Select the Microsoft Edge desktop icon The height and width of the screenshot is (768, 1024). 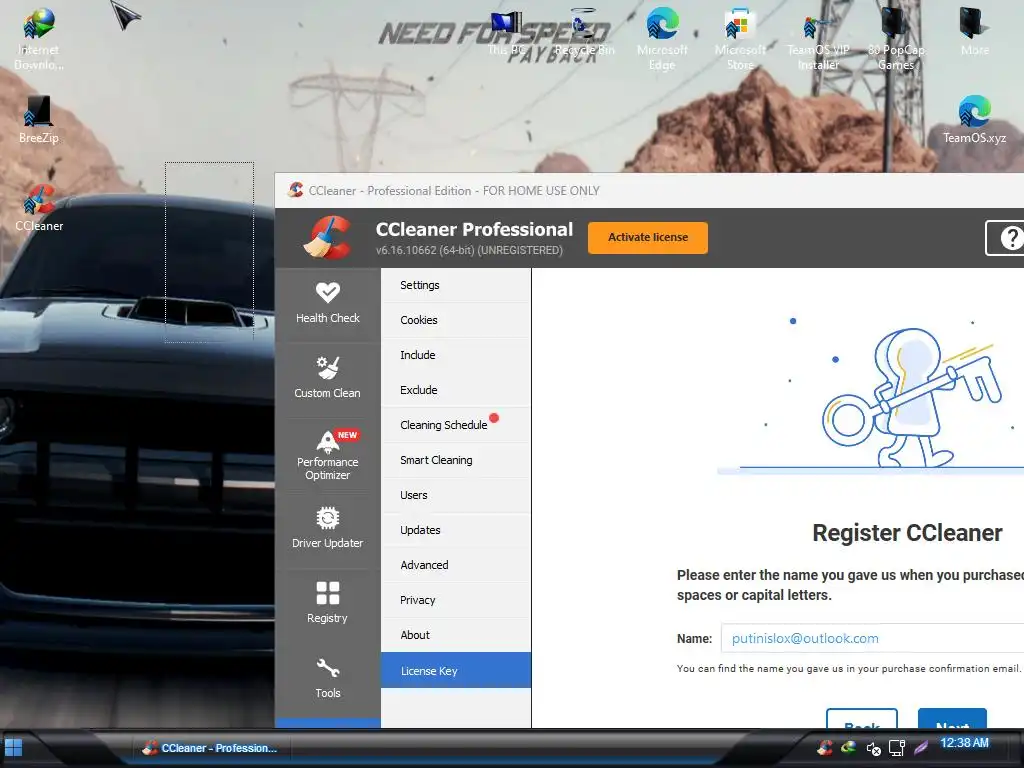pyautogui.click(x=662, y=38)
